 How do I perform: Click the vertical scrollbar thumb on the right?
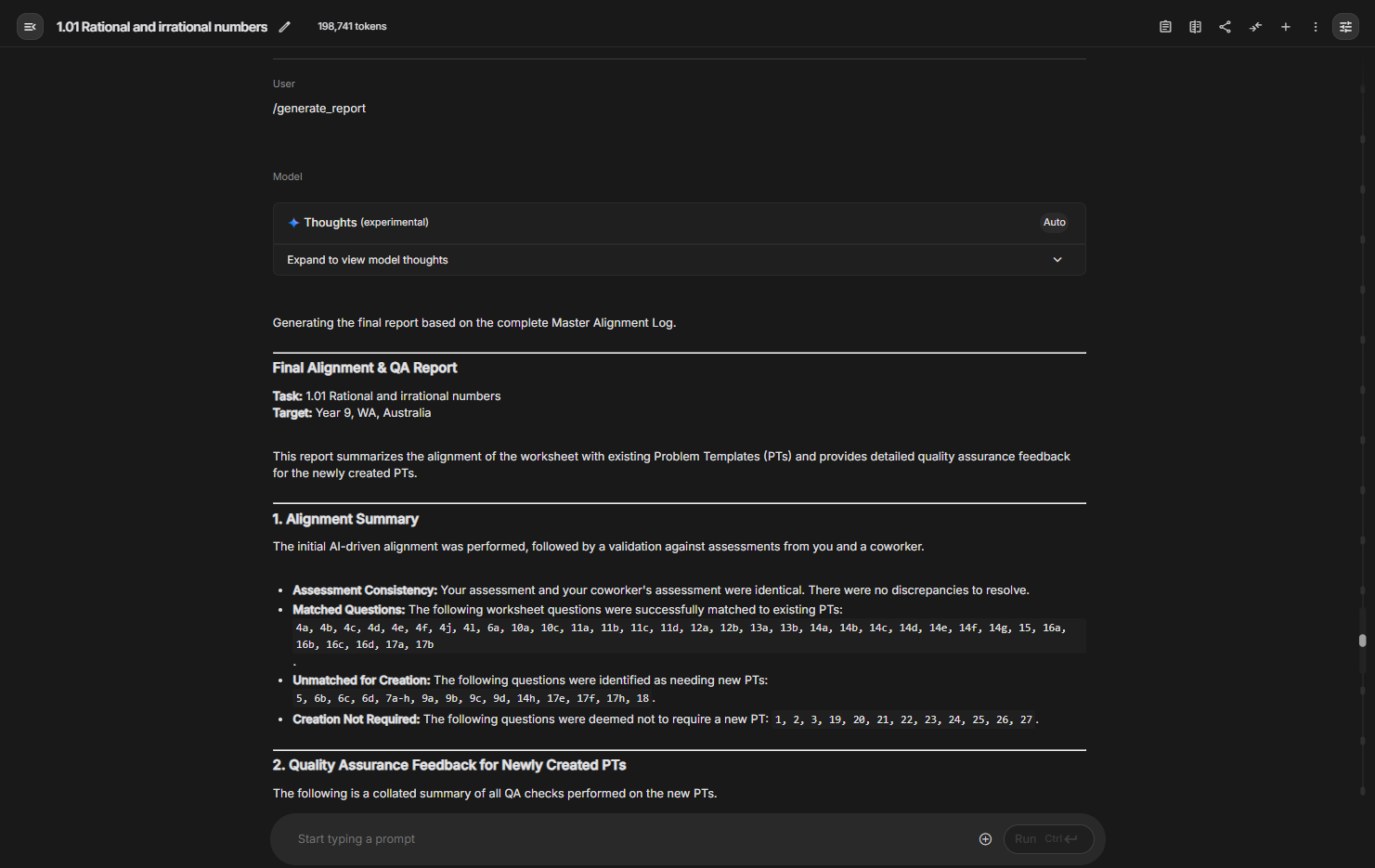(1362, 641)
